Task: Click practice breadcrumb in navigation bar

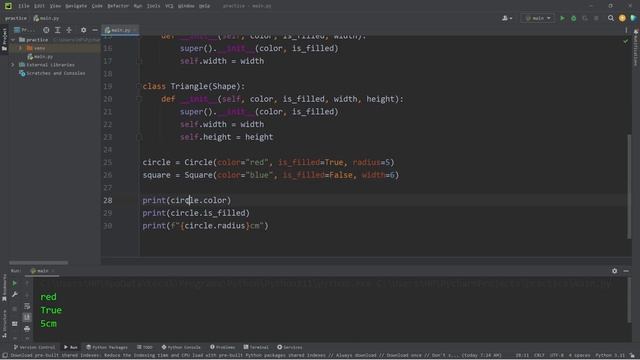Action: point(16,18)
